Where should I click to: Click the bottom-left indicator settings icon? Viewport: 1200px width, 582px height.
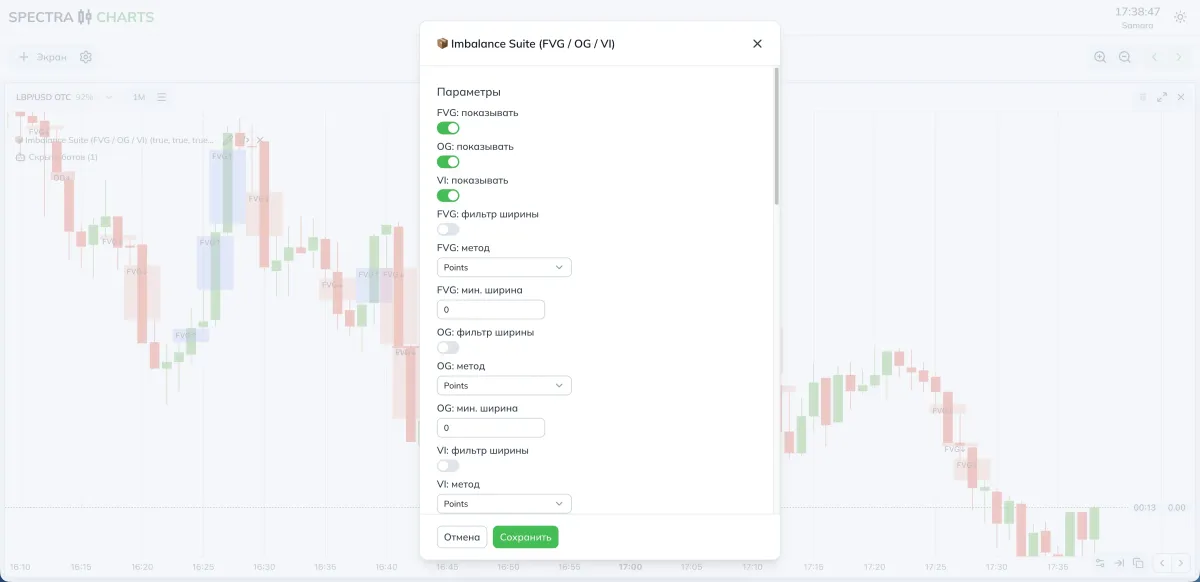1100,563
